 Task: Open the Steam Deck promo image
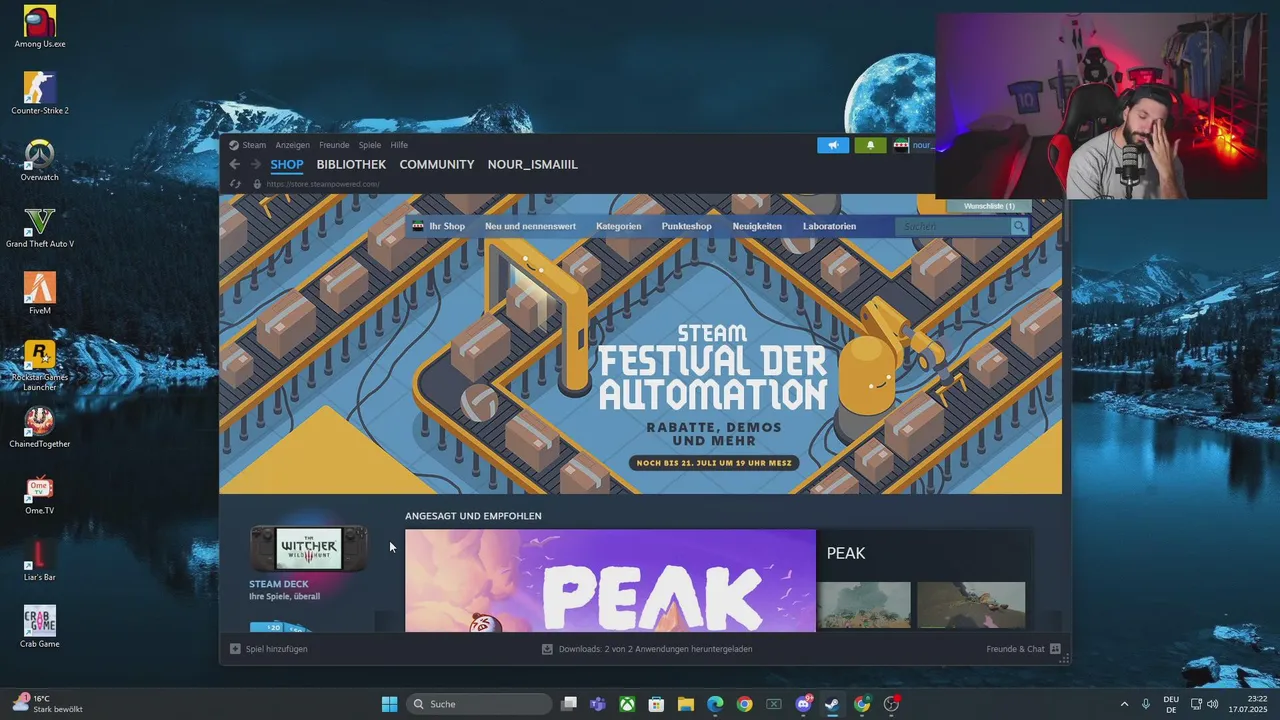tap(309, 549)
